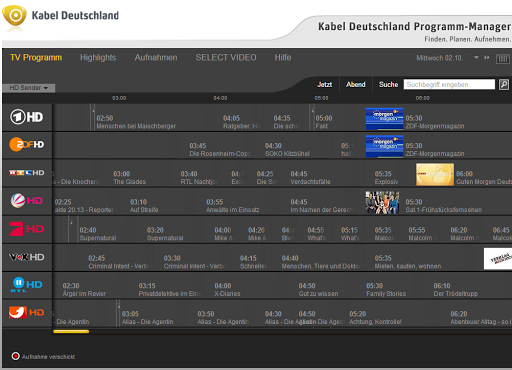512x370 pixels.
Task: Click the red Aufnahme verschickt record indicator
Action: click(15, 356)
